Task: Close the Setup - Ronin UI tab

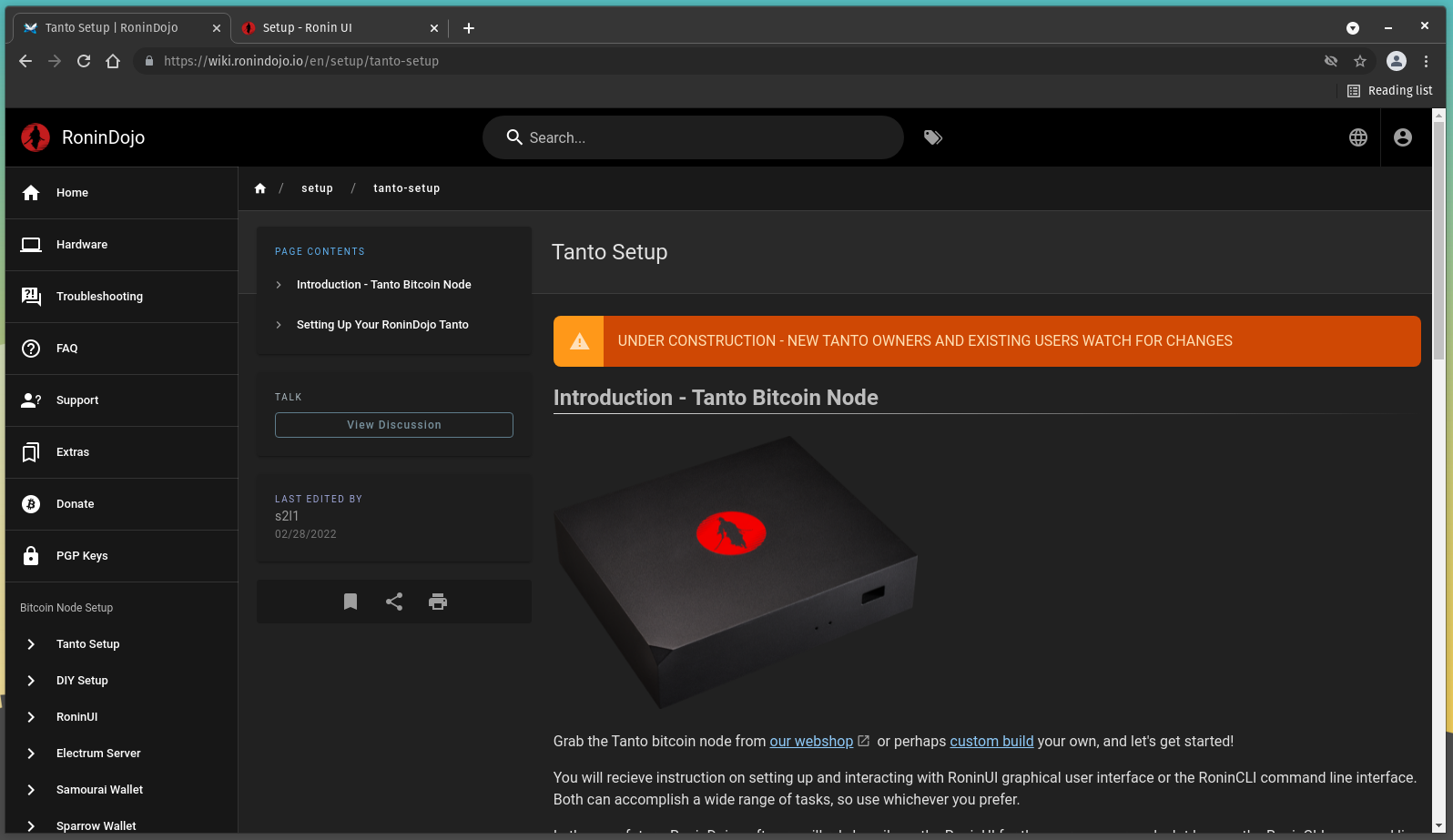Action: click(434, 28)
